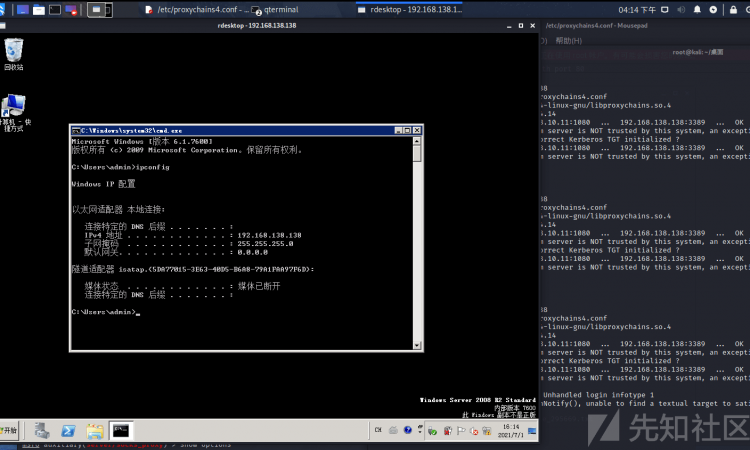
Task: Open the 帮助(H) menu in Mousepad
Action: coord(569,41)
